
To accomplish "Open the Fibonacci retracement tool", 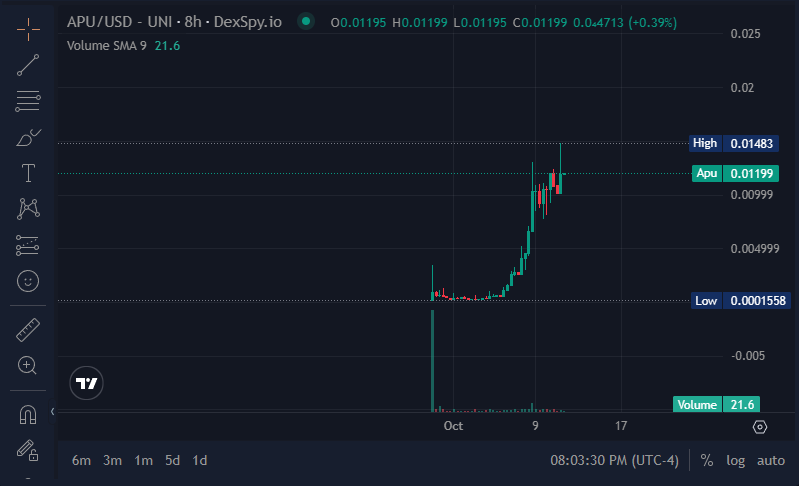I will 28,101.
